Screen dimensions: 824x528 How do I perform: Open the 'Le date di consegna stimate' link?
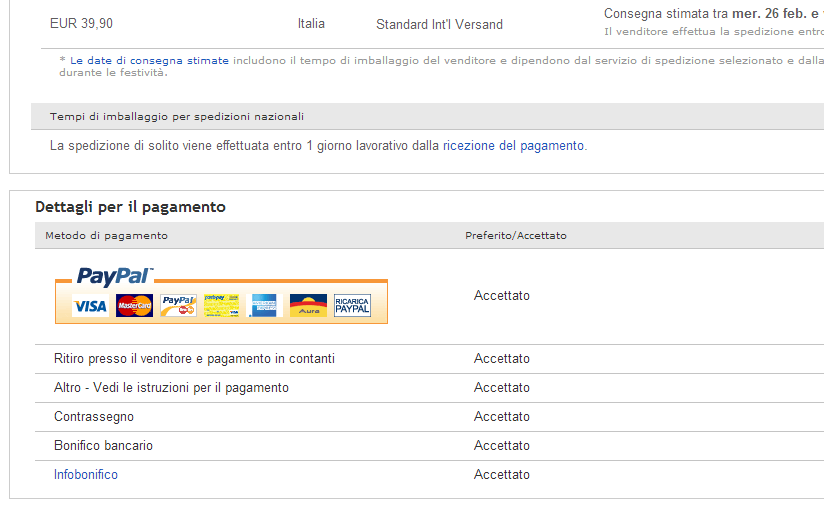tap(149, 60)
